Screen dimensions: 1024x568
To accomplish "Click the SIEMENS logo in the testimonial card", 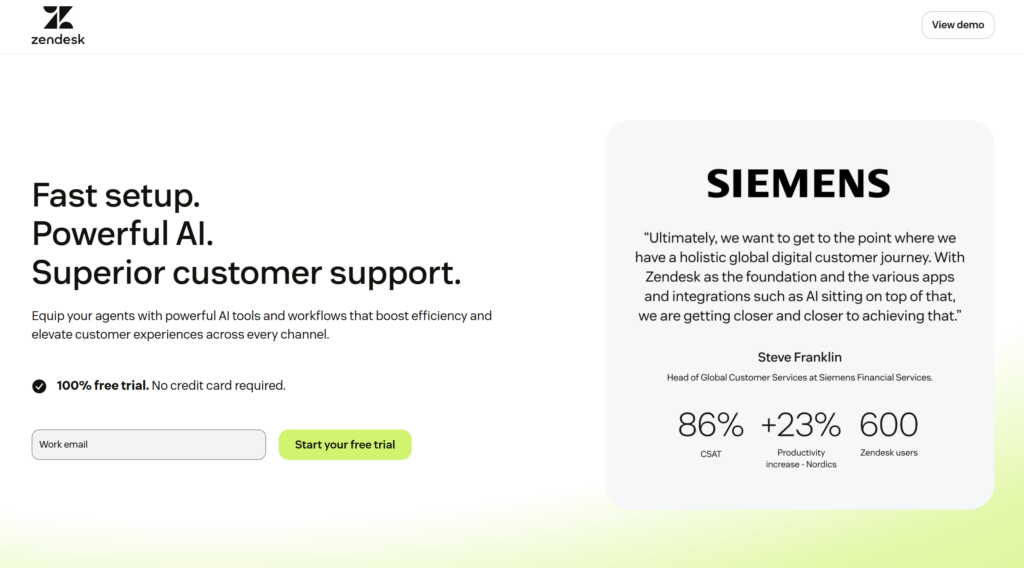I will (798, 183).
